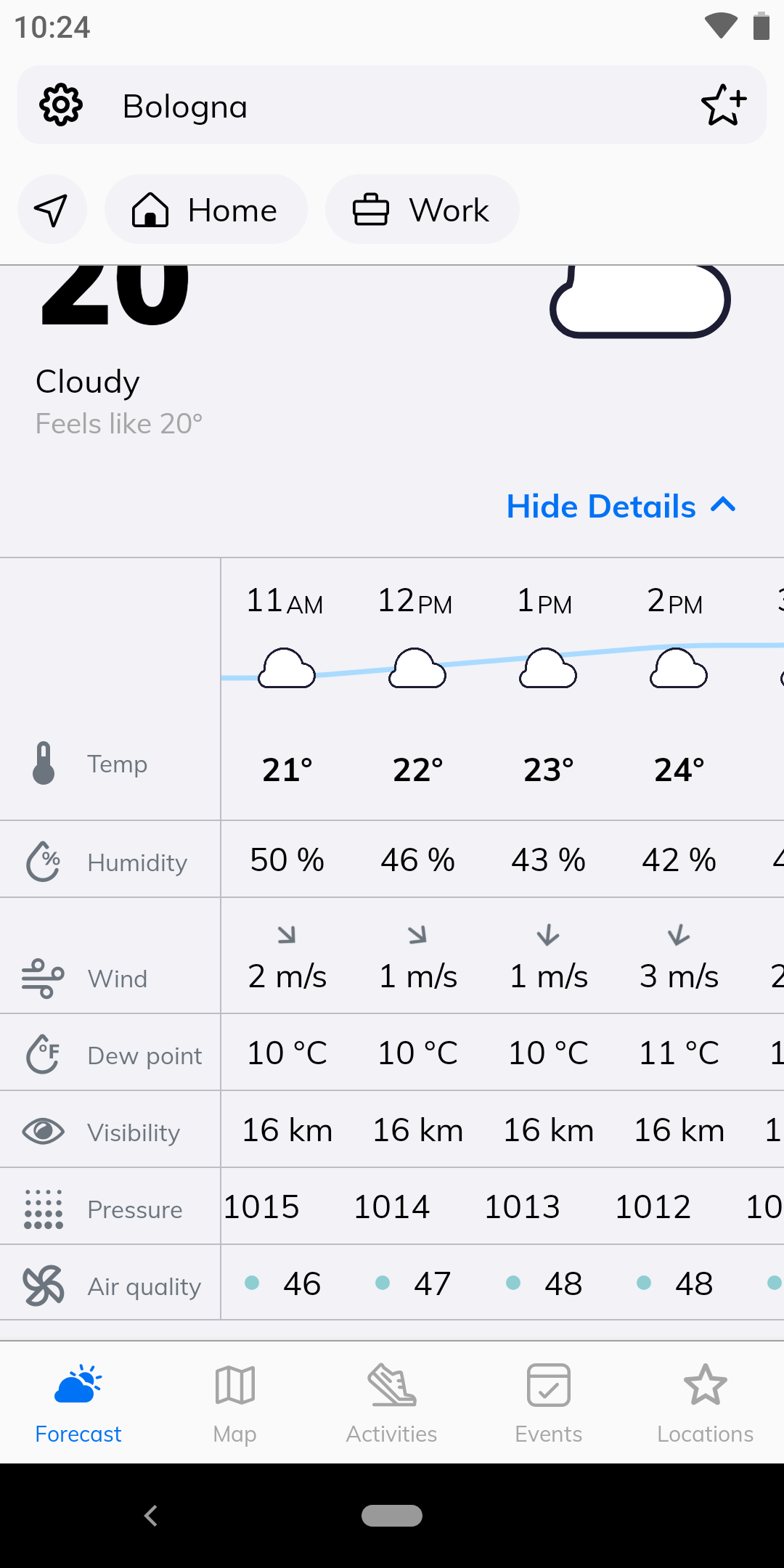Viewport: 784px width, 1568px height.
Task: Click the Visibility eye icon
Action: pyautogui.click(x=44, y=1131)
